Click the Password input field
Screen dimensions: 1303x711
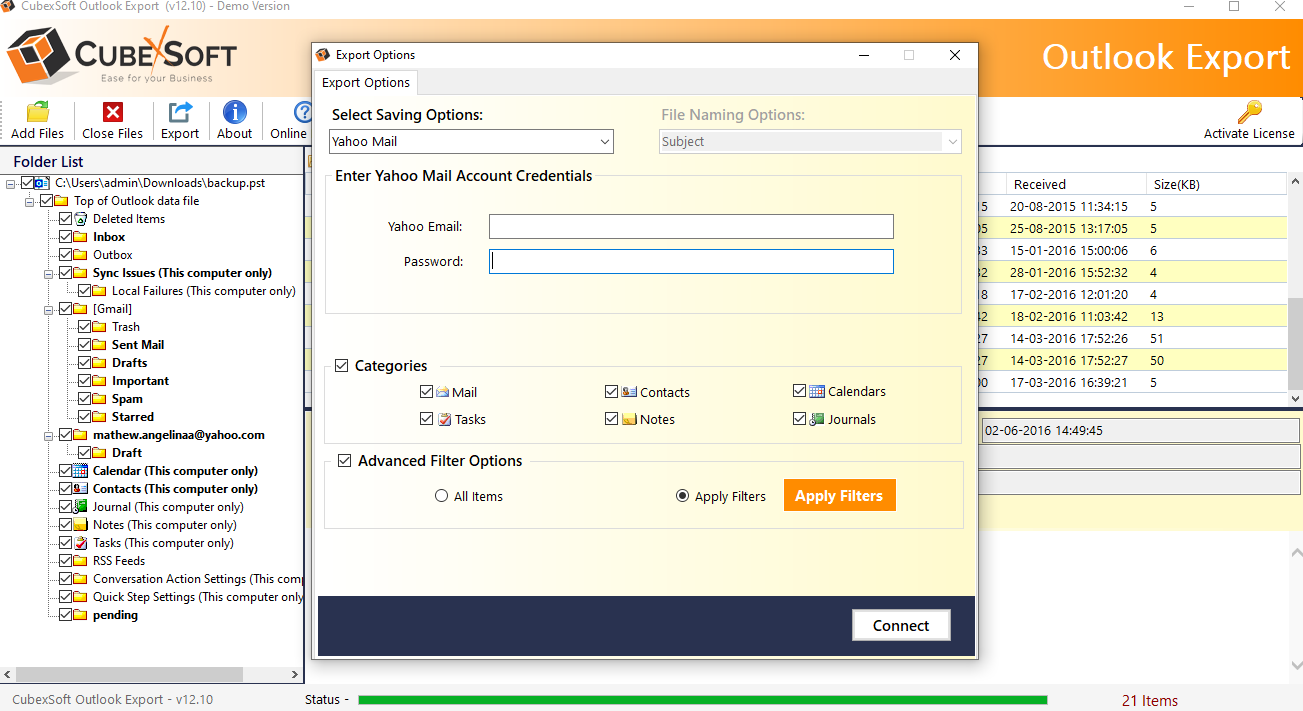[x=691, y=262]
